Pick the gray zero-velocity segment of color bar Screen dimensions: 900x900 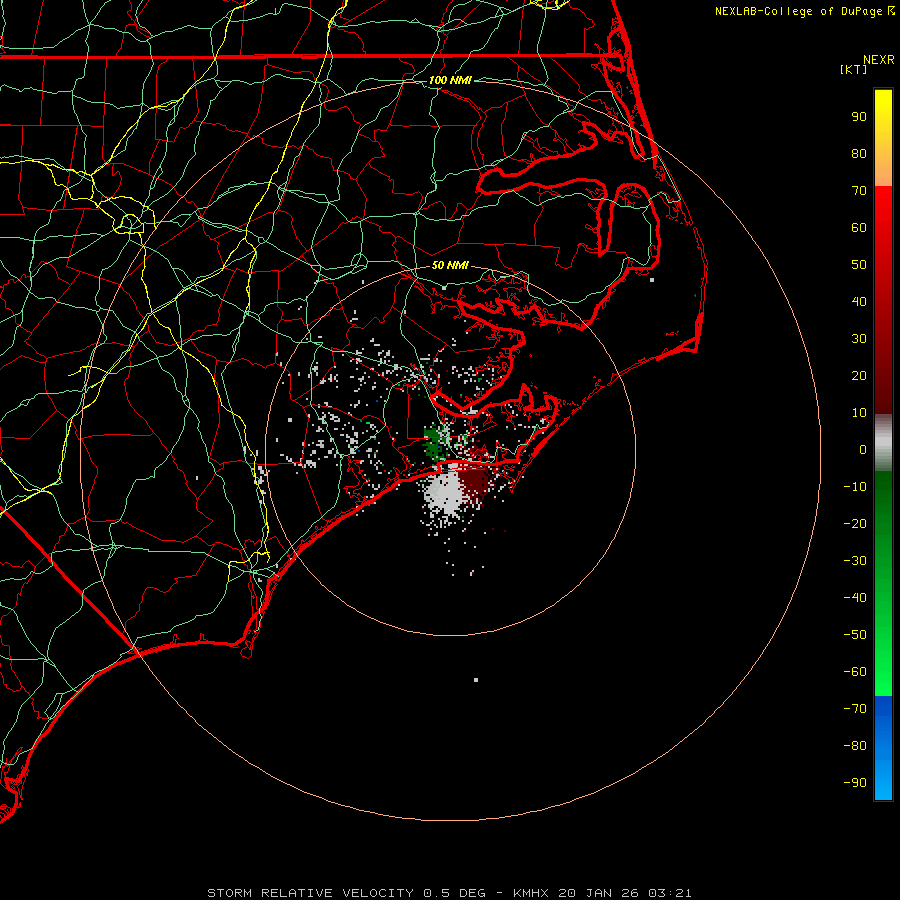tap(883, 443)
